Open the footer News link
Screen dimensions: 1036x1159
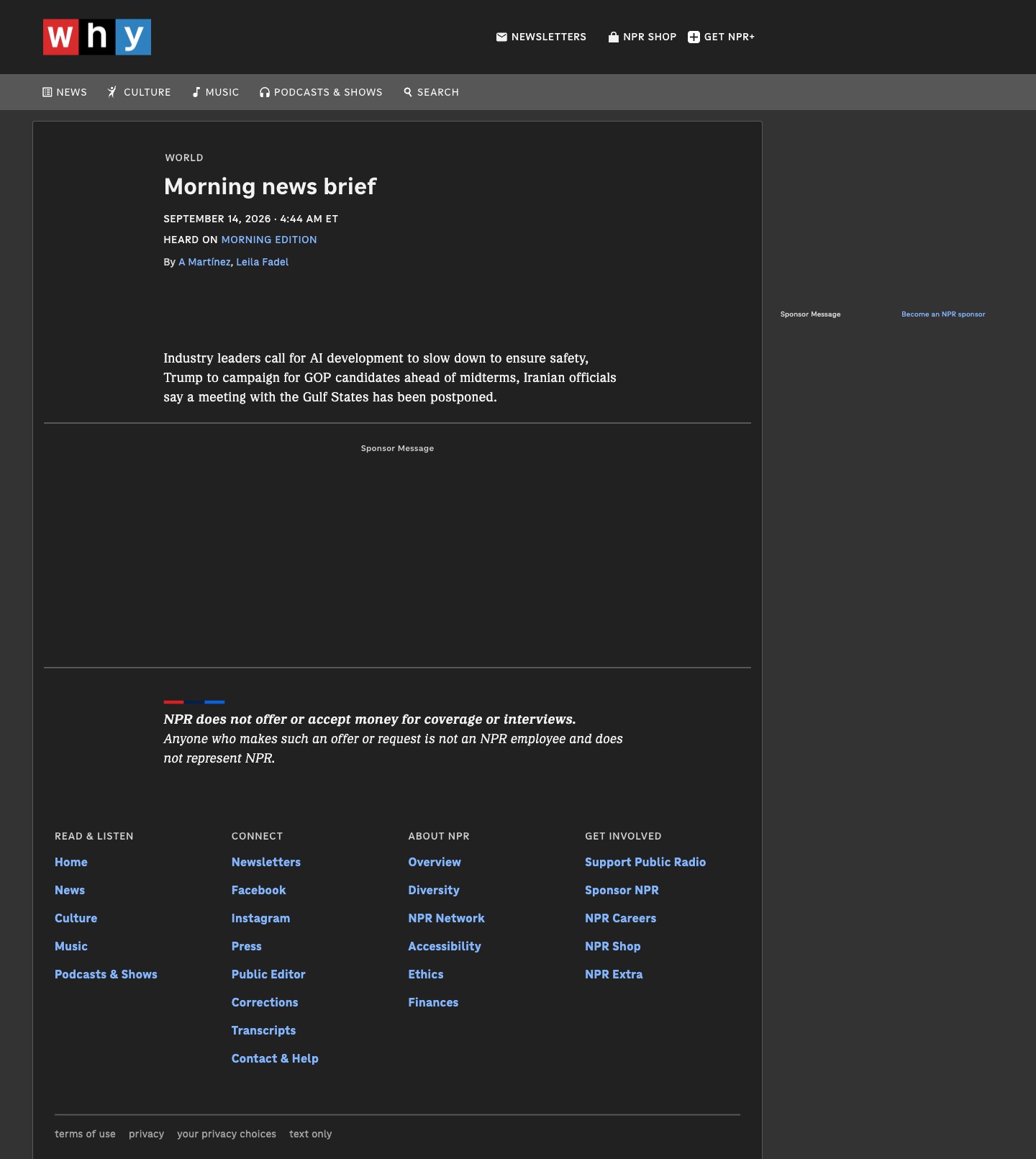70,890
